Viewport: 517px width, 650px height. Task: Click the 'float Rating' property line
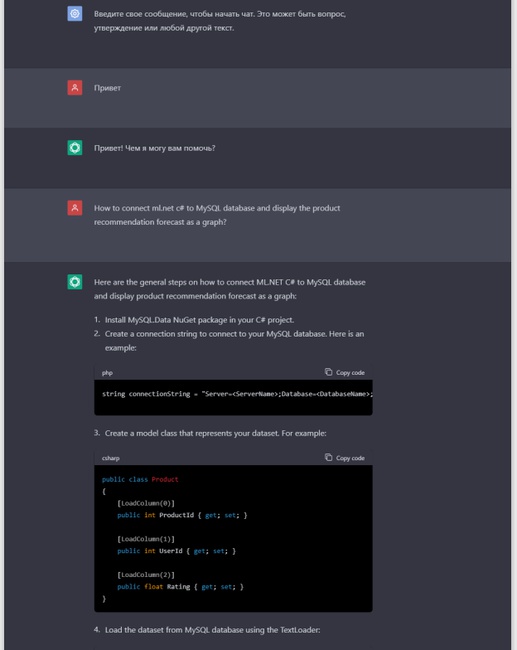pyautogui.click(x=180, y=587)
